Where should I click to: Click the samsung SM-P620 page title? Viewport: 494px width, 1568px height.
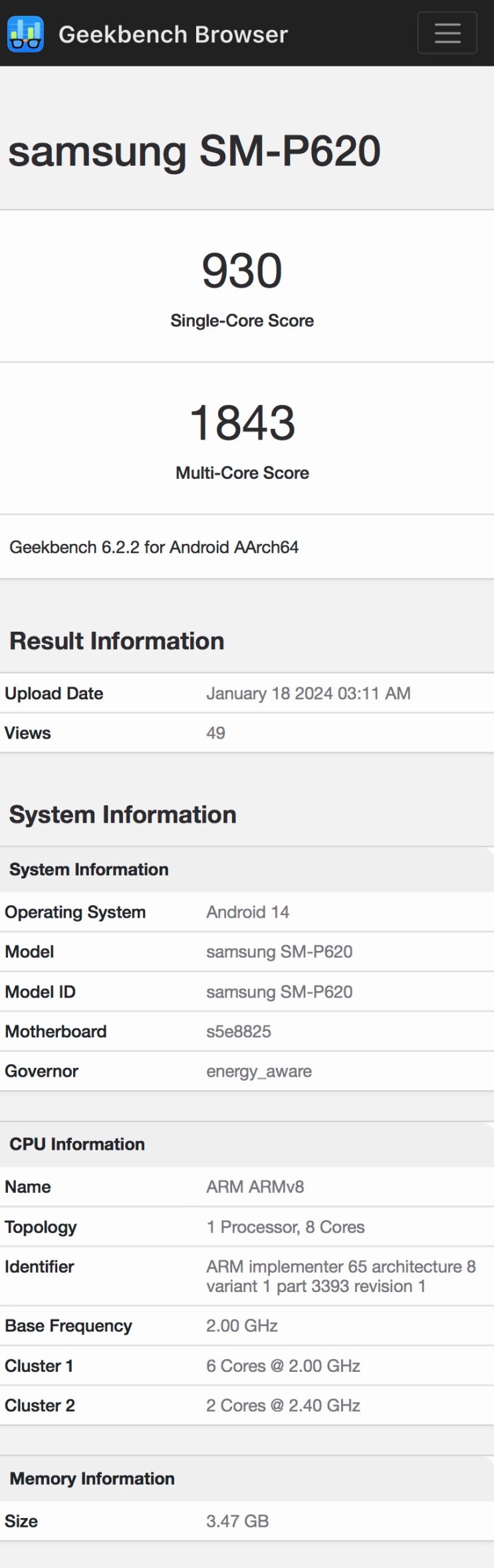194,151
